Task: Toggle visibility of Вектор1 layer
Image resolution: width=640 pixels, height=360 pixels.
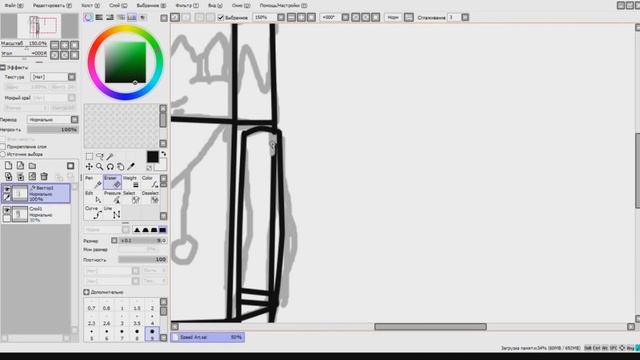Action: point(7,189)
